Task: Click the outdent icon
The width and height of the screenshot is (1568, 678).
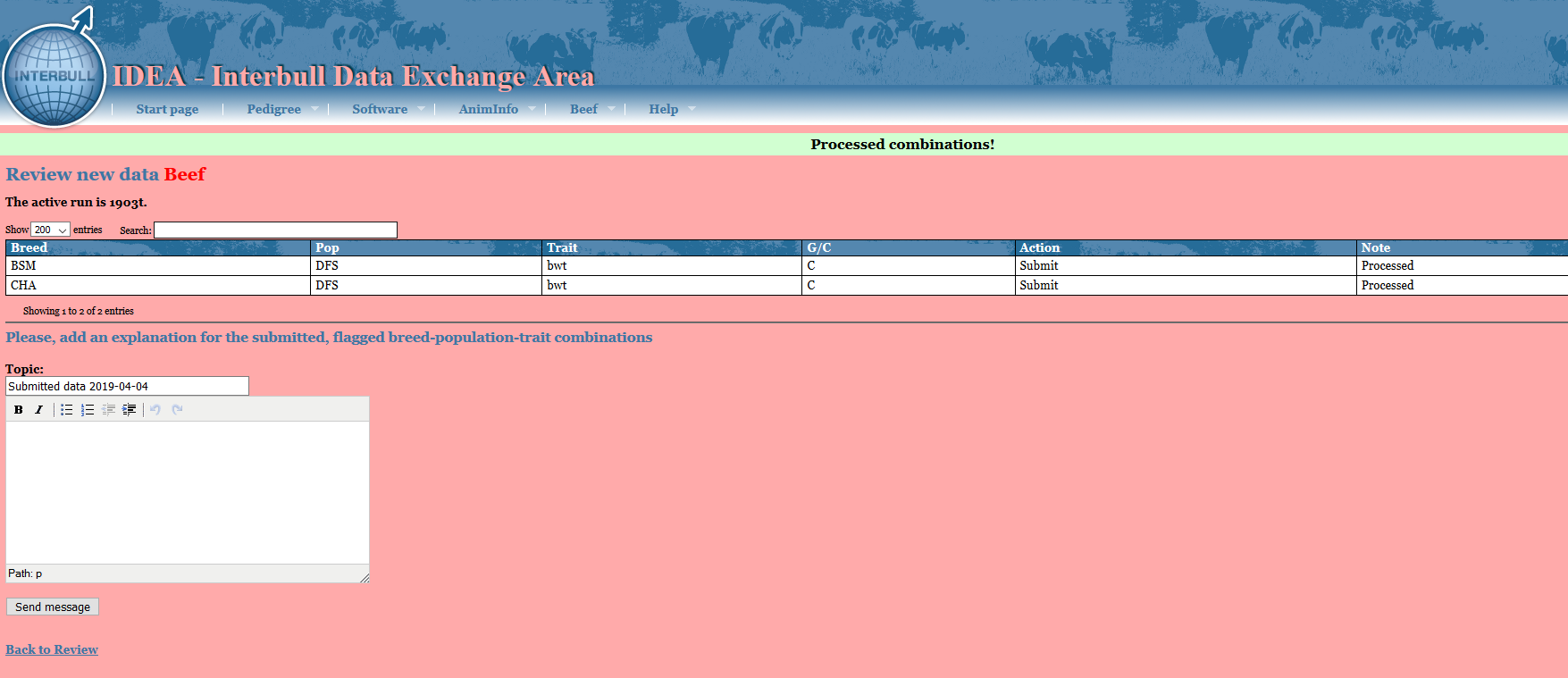Action: pyautogui.click(x=108, y=410)
